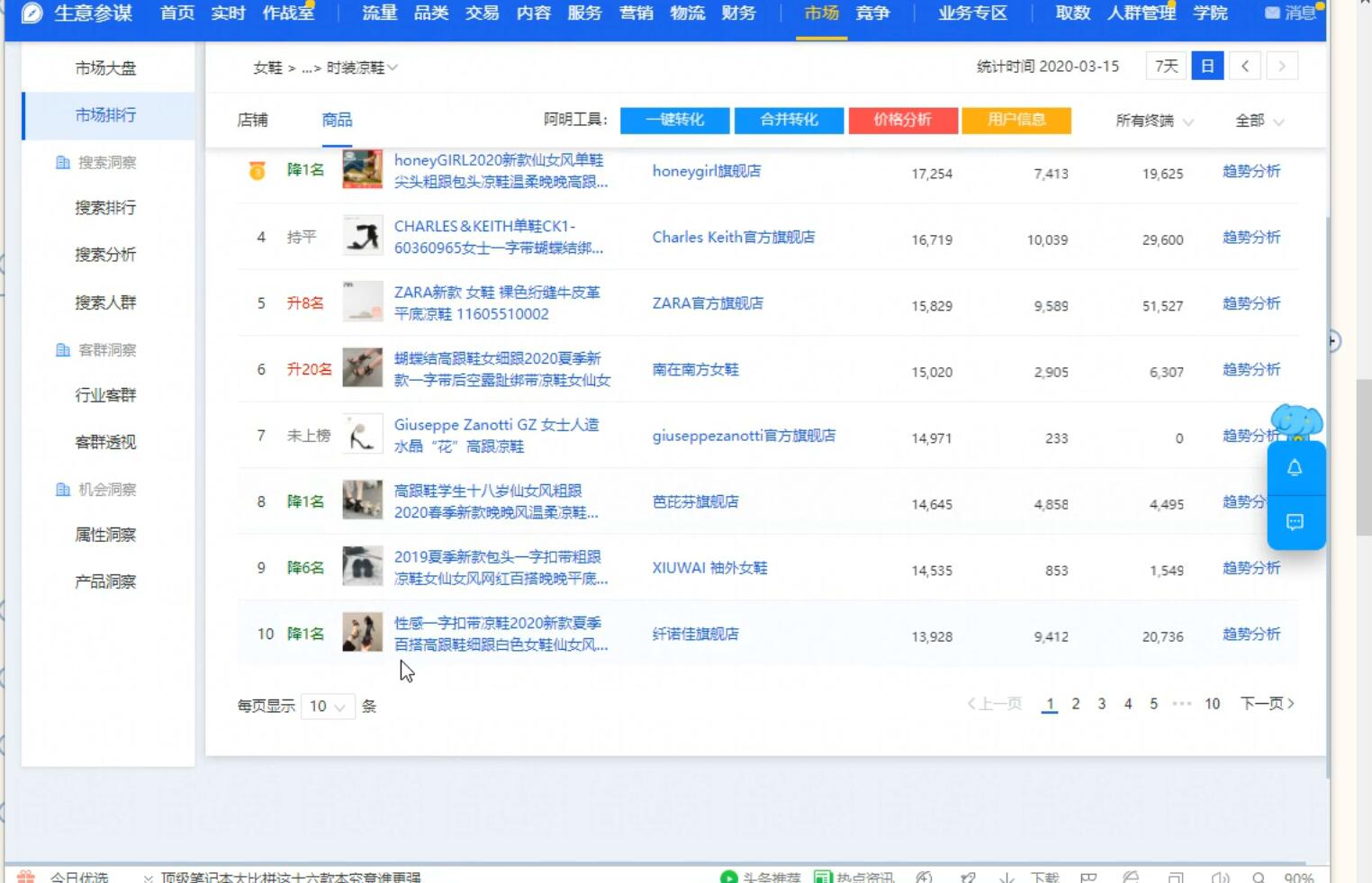Open the 消息 messages icon

[1272, 14]
